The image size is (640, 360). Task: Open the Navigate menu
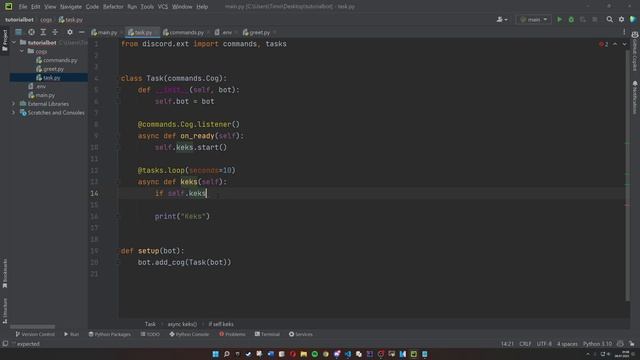point(71,7)
